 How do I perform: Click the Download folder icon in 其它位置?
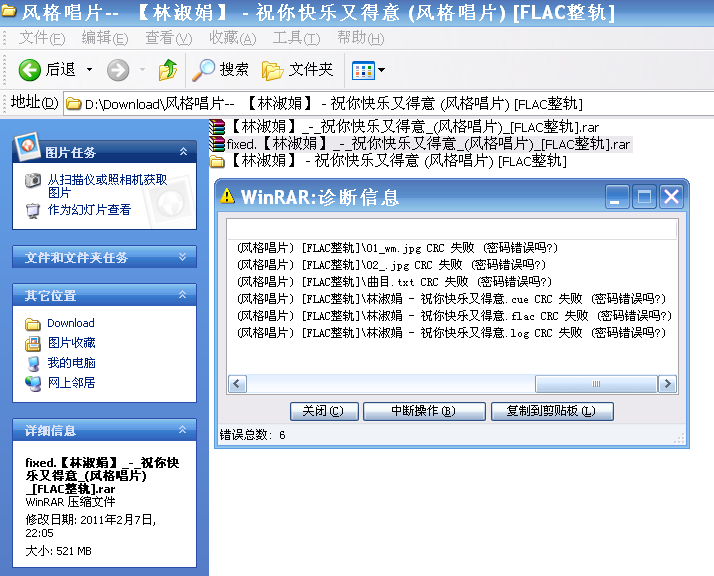[x=33, y=324]
